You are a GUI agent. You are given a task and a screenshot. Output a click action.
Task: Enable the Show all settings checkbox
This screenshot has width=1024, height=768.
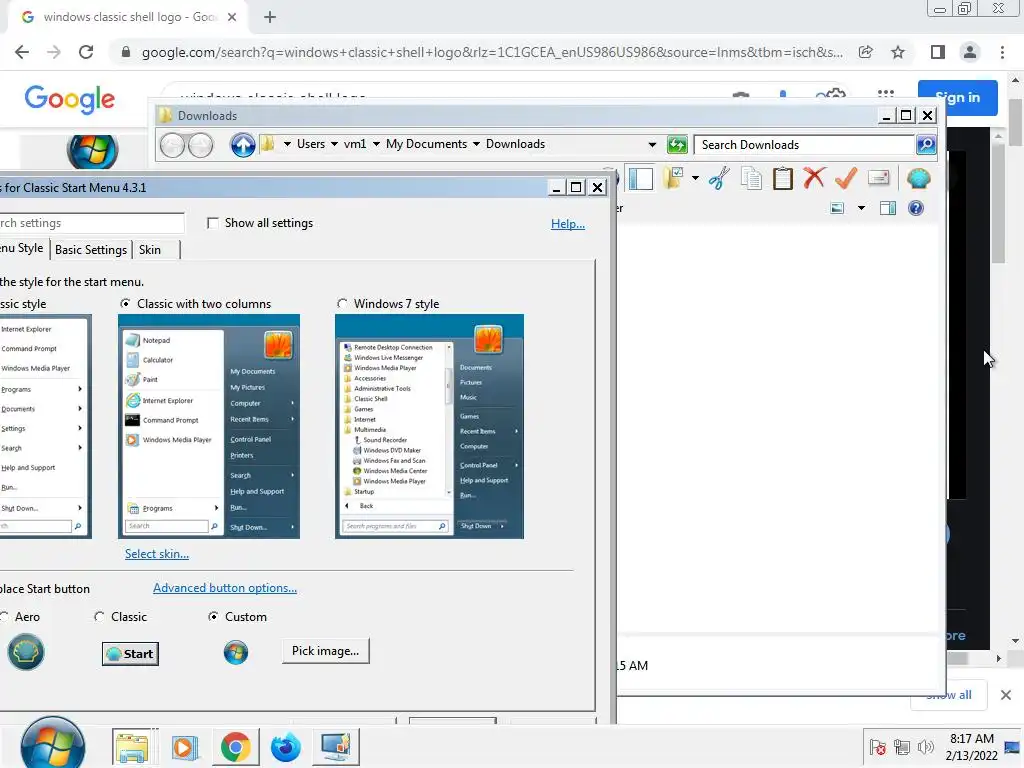[212, 223]
